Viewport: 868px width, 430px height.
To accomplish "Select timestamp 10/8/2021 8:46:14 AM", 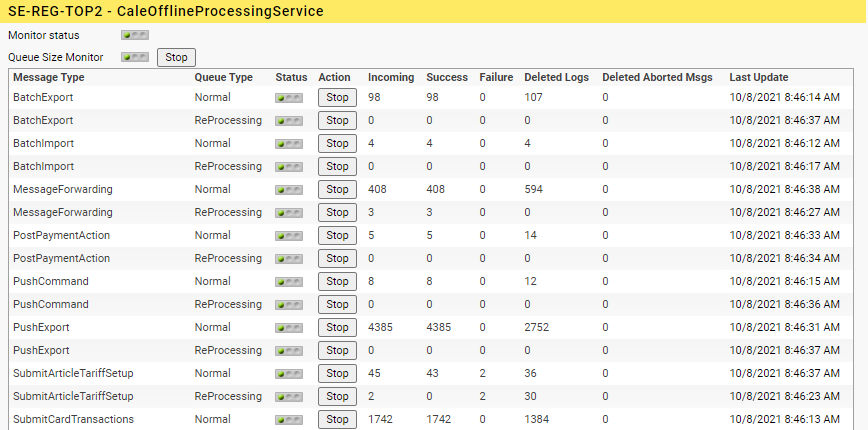I will pyautogui.click(x=785, y=97).
